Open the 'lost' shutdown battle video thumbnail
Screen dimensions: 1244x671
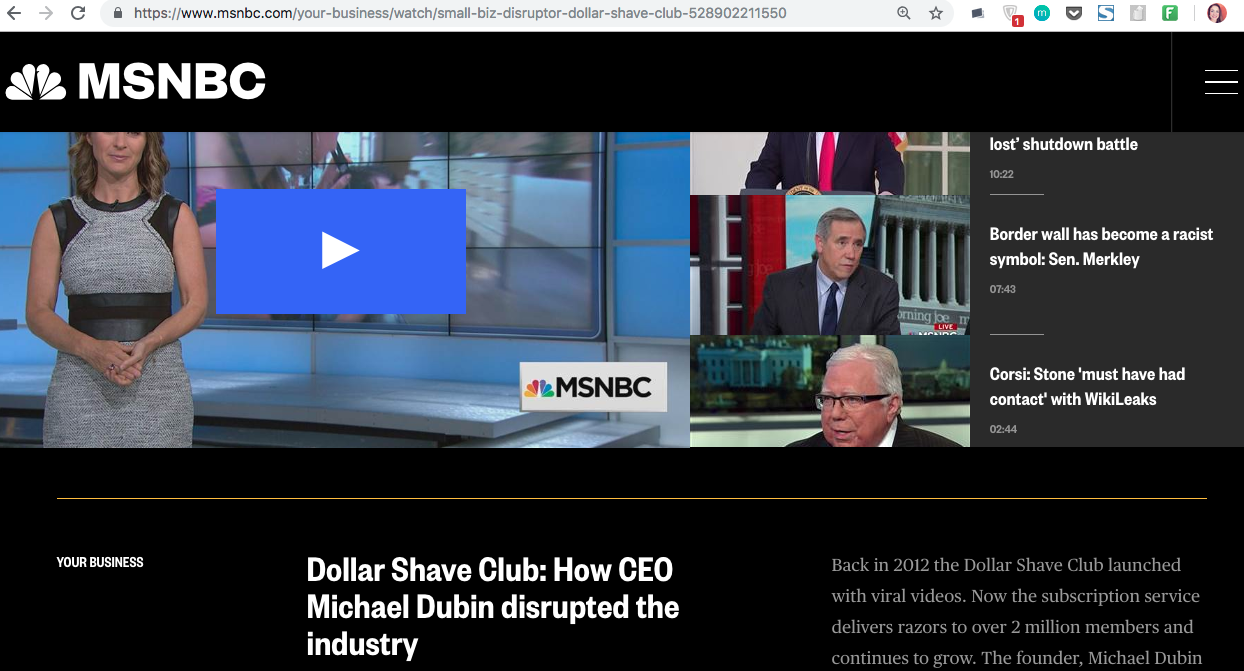tap(830, 163)
